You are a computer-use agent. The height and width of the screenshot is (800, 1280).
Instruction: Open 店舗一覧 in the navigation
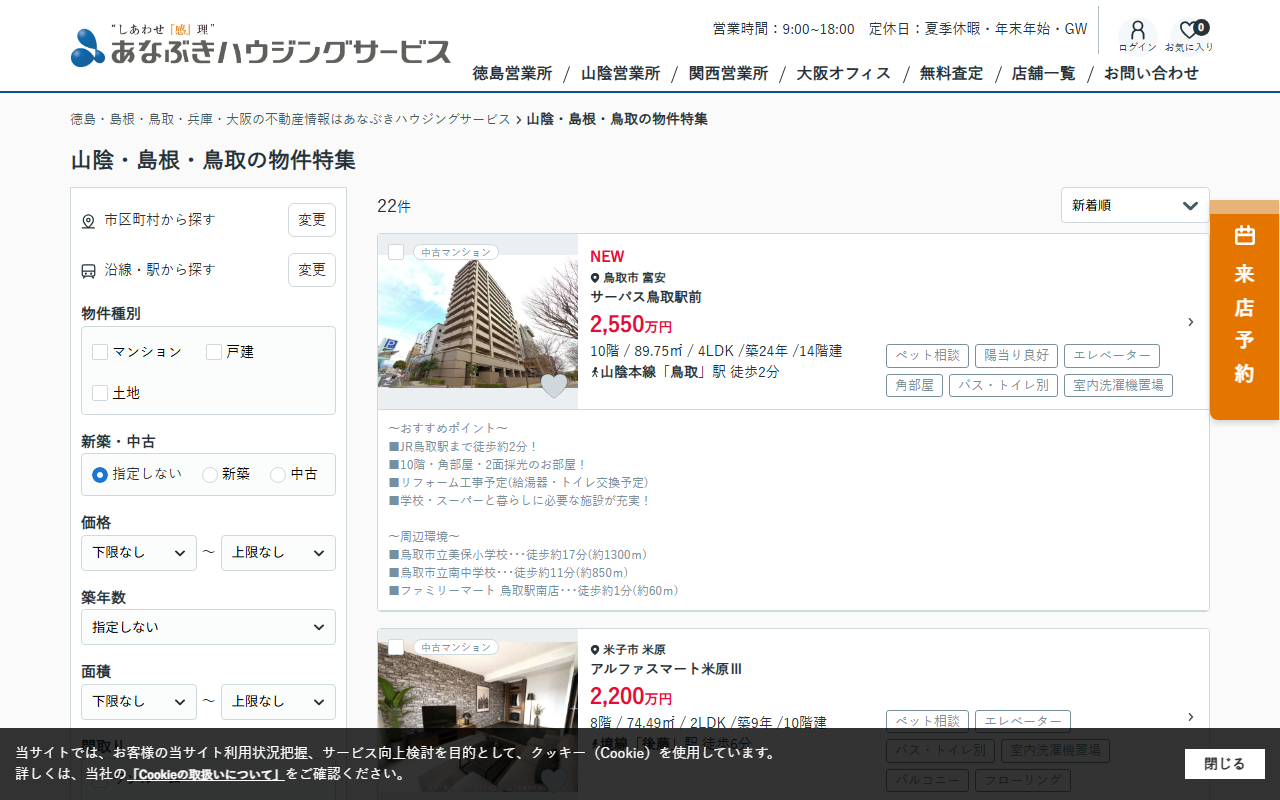(x=1043, y=73)
